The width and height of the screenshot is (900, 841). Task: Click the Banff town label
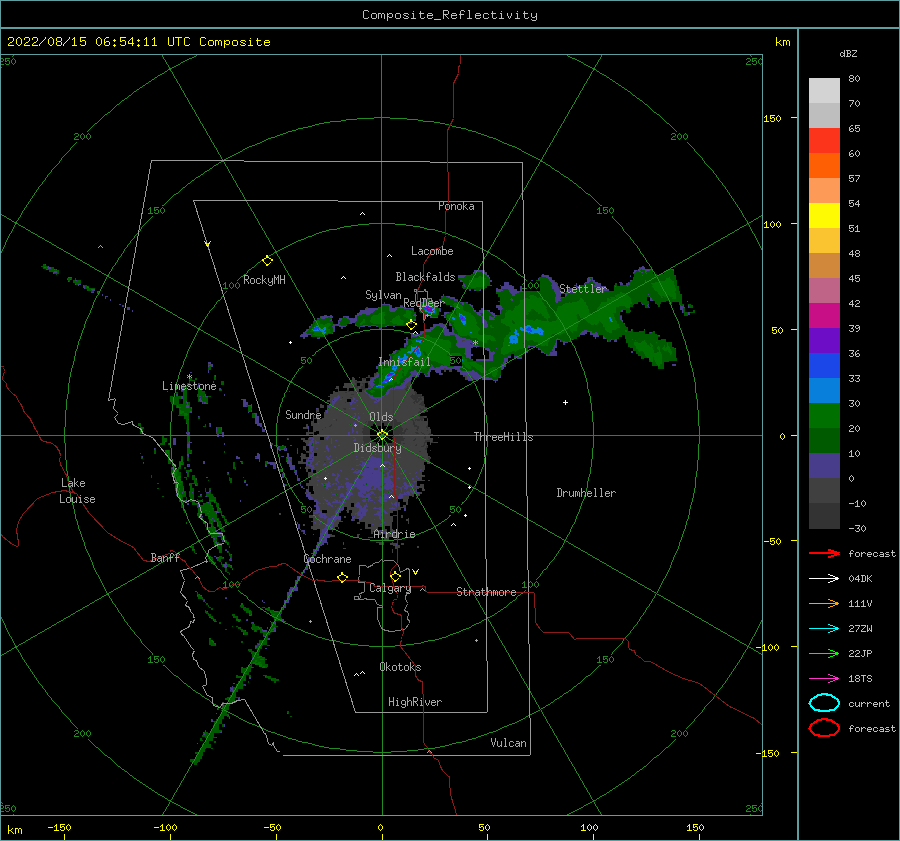165,558
